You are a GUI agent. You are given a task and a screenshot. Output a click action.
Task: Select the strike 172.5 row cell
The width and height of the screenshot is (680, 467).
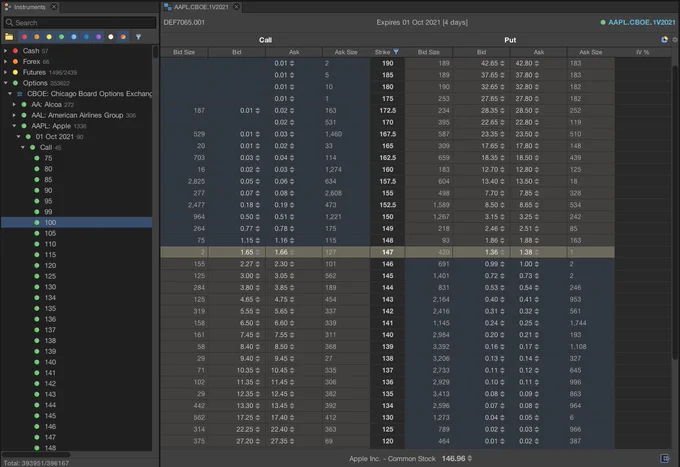(x=388, y=111)
